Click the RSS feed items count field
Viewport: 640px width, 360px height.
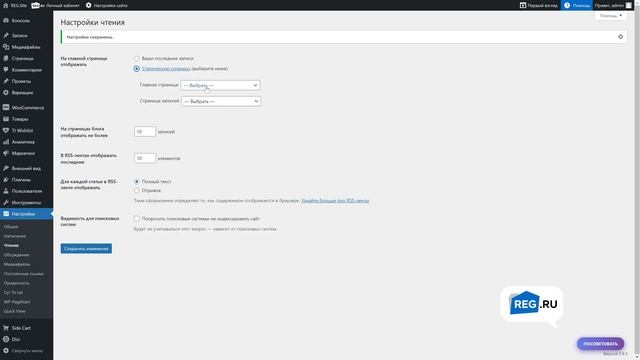coord(144,158)
